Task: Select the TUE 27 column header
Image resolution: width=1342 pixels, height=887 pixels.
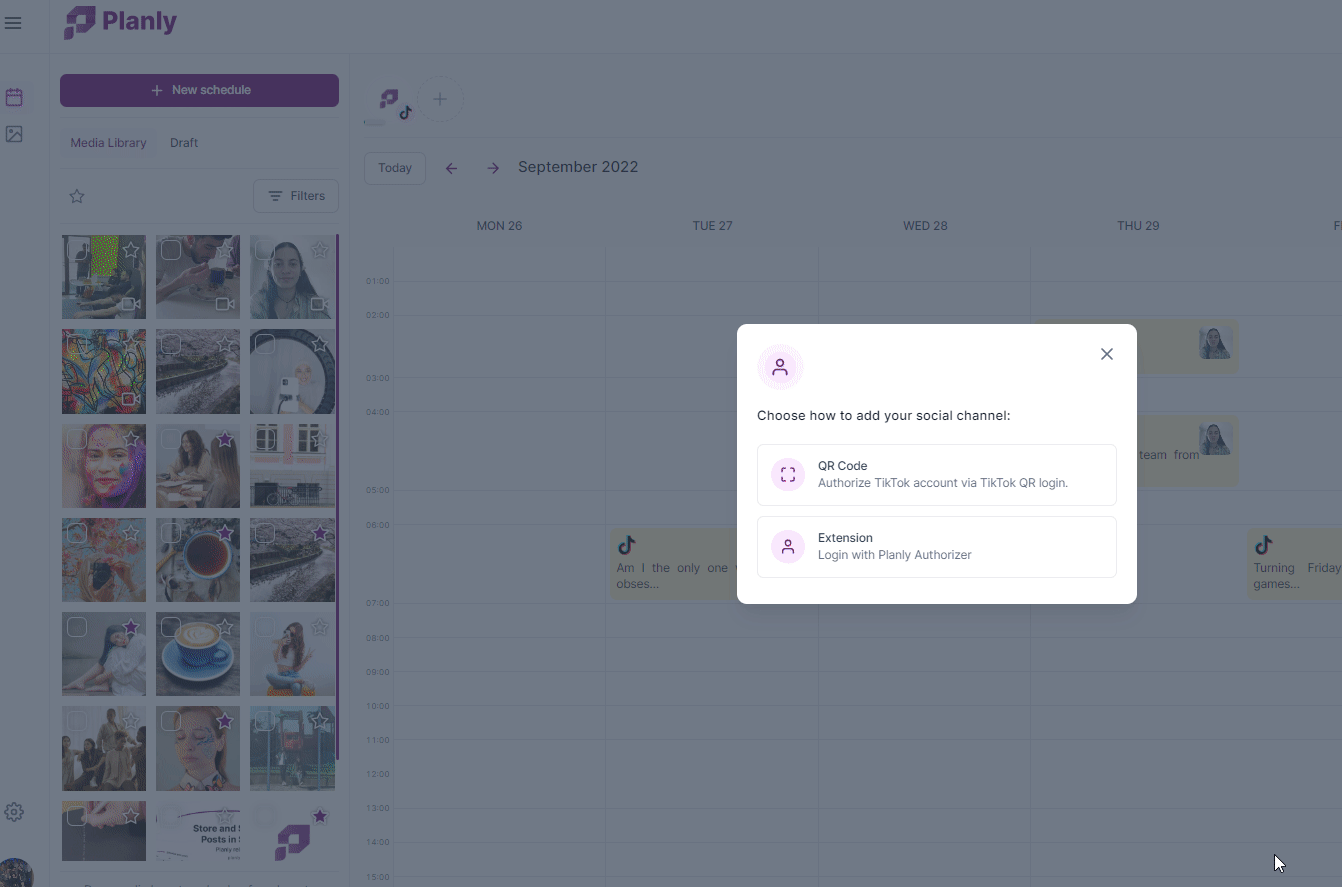Action: point(712,226)
